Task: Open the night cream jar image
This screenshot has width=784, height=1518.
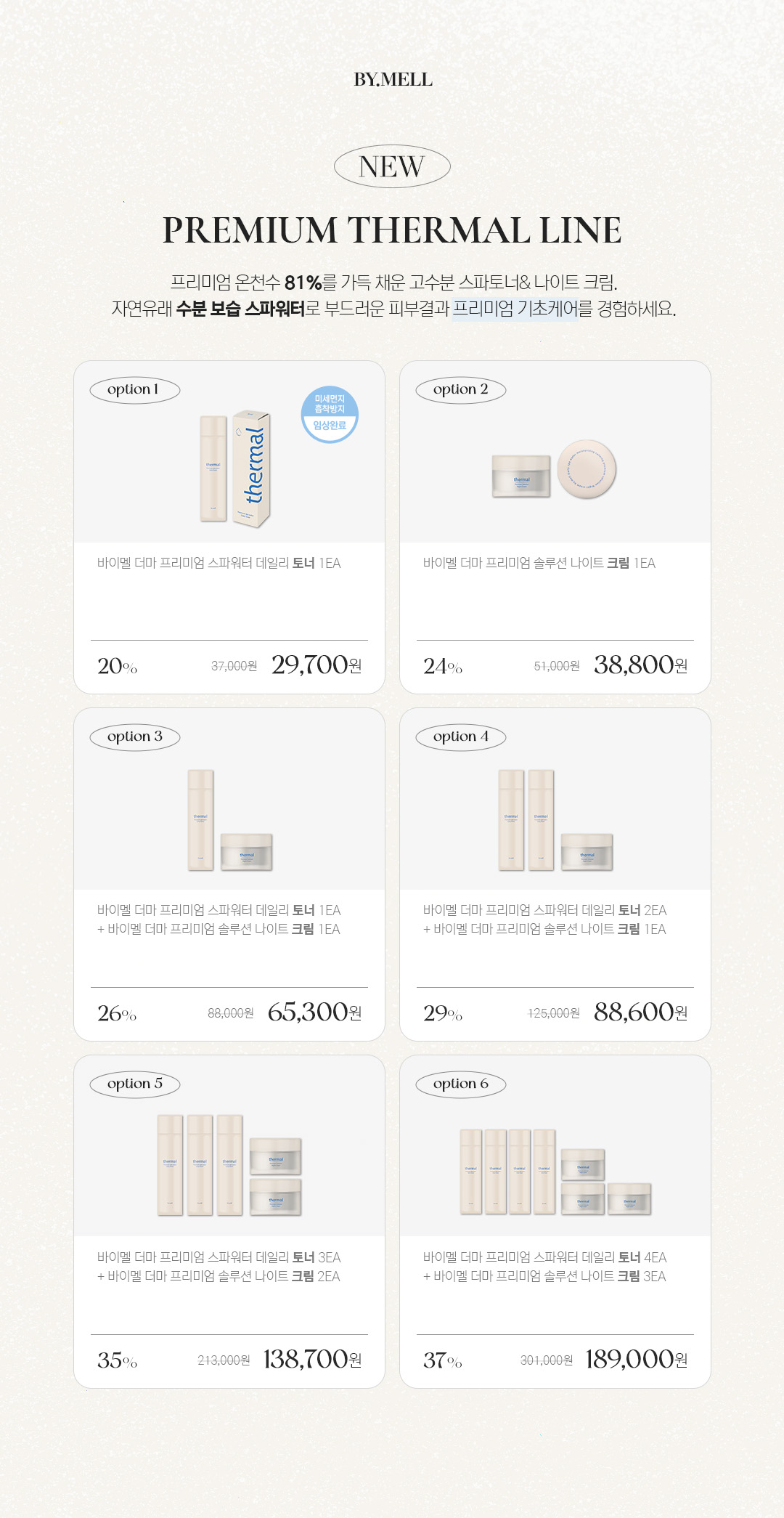Action: pos(554,469)
